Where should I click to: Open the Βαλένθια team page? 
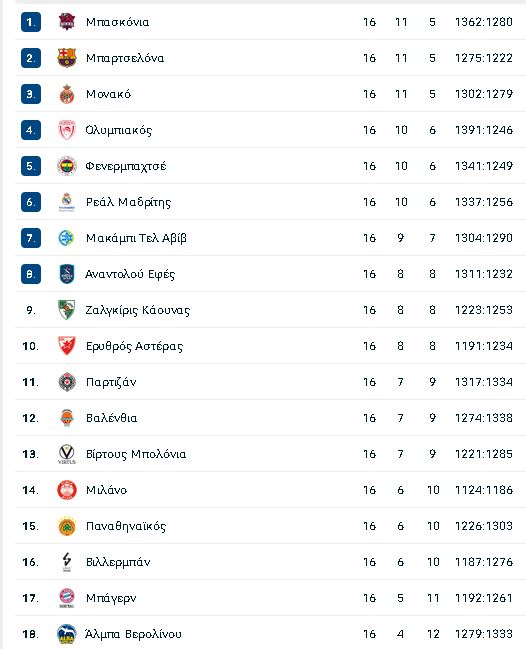(x=111, y=418)
